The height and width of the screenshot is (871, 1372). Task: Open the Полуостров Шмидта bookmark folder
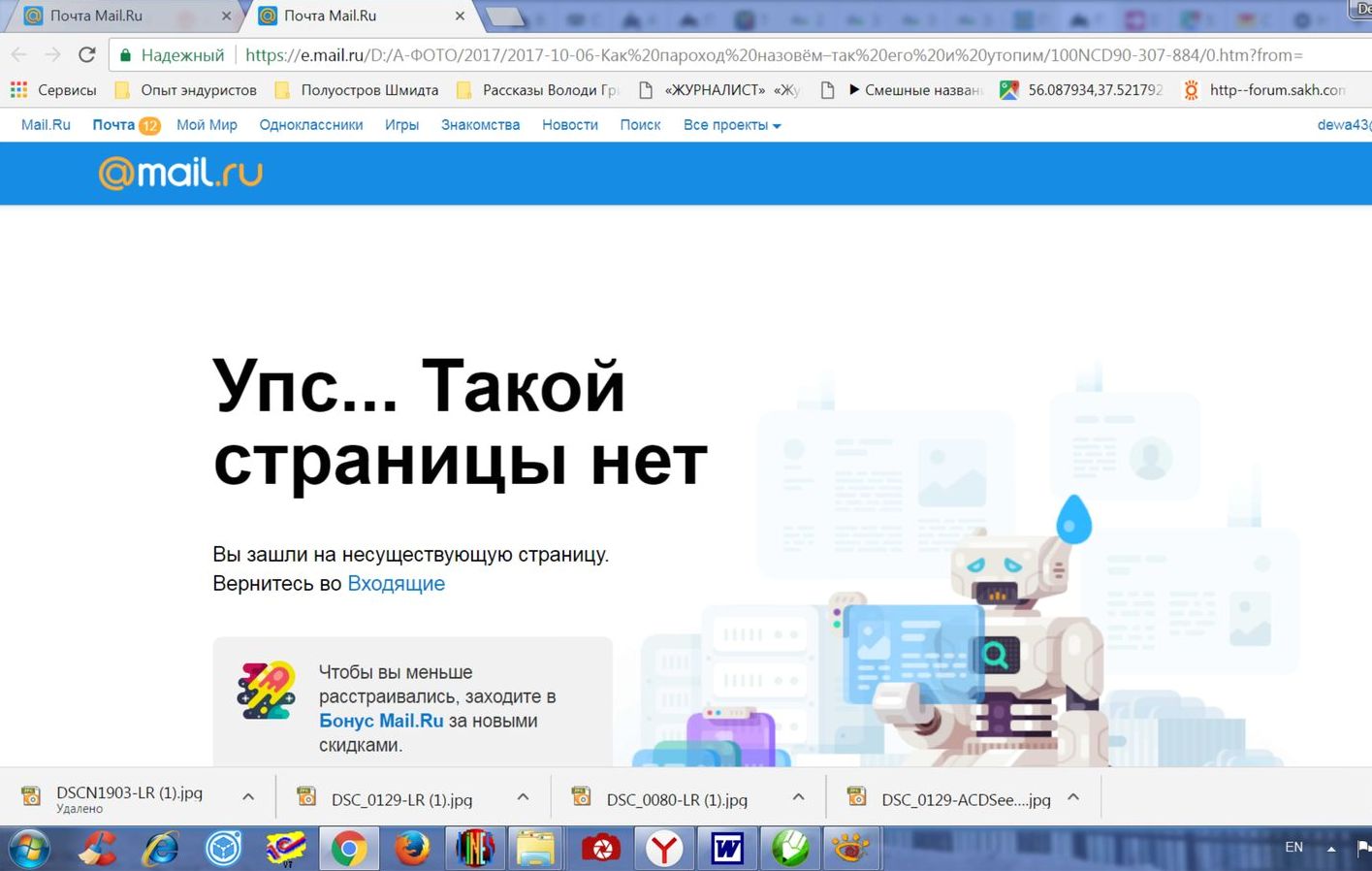tap(357, 90)
